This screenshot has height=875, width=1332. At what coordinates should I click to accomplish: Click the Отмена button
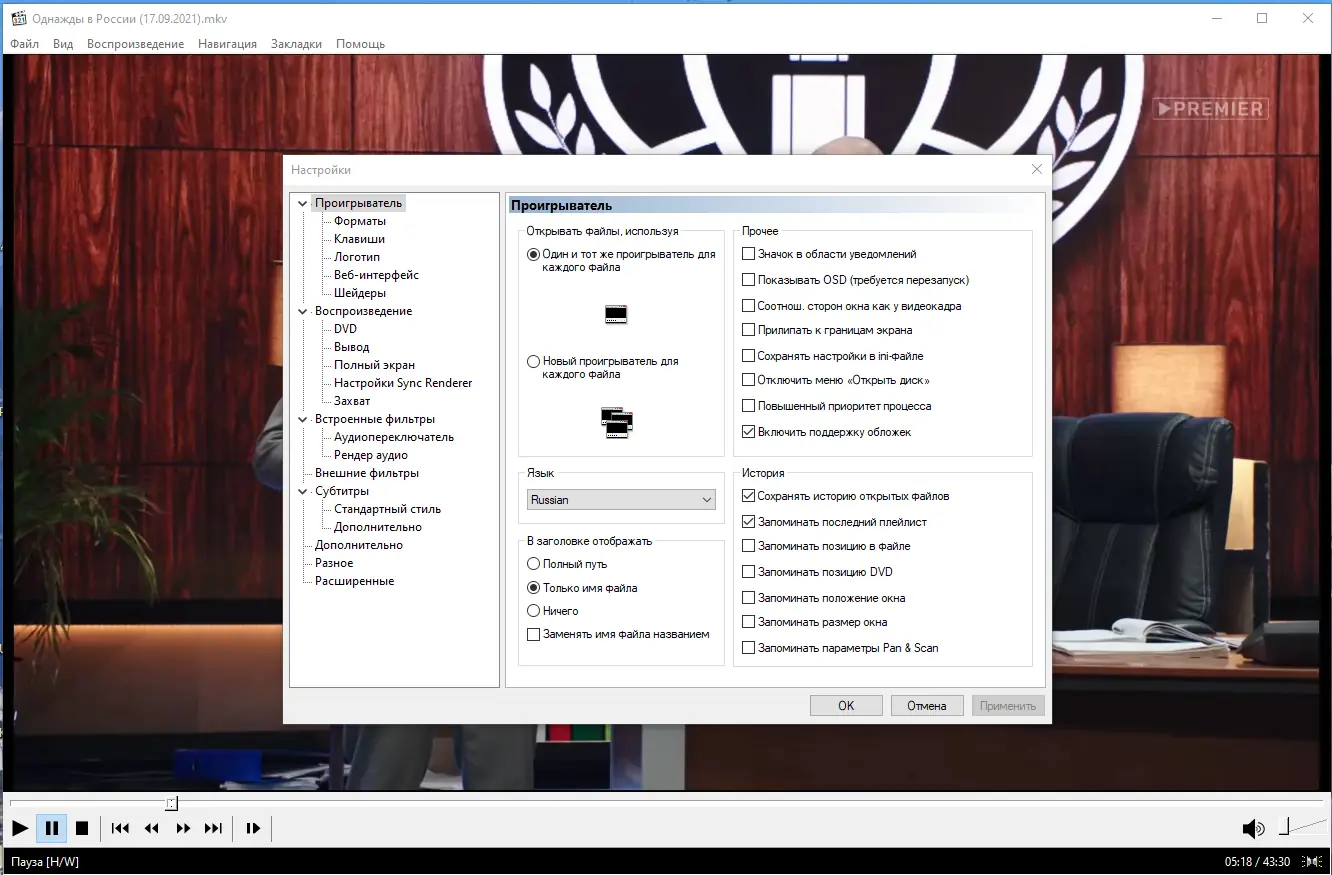click(927, 706)
